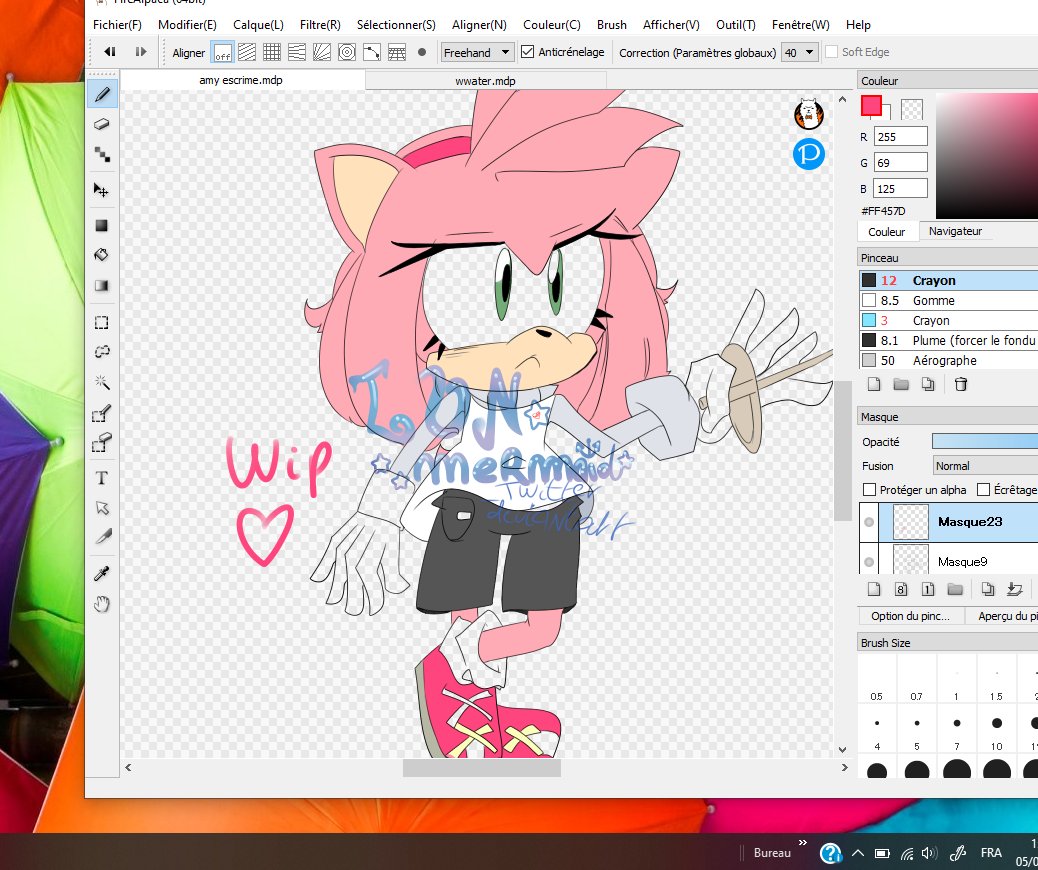Select the Eyedropper tool
Screen dimensions: 1038x870
(102, 573)
